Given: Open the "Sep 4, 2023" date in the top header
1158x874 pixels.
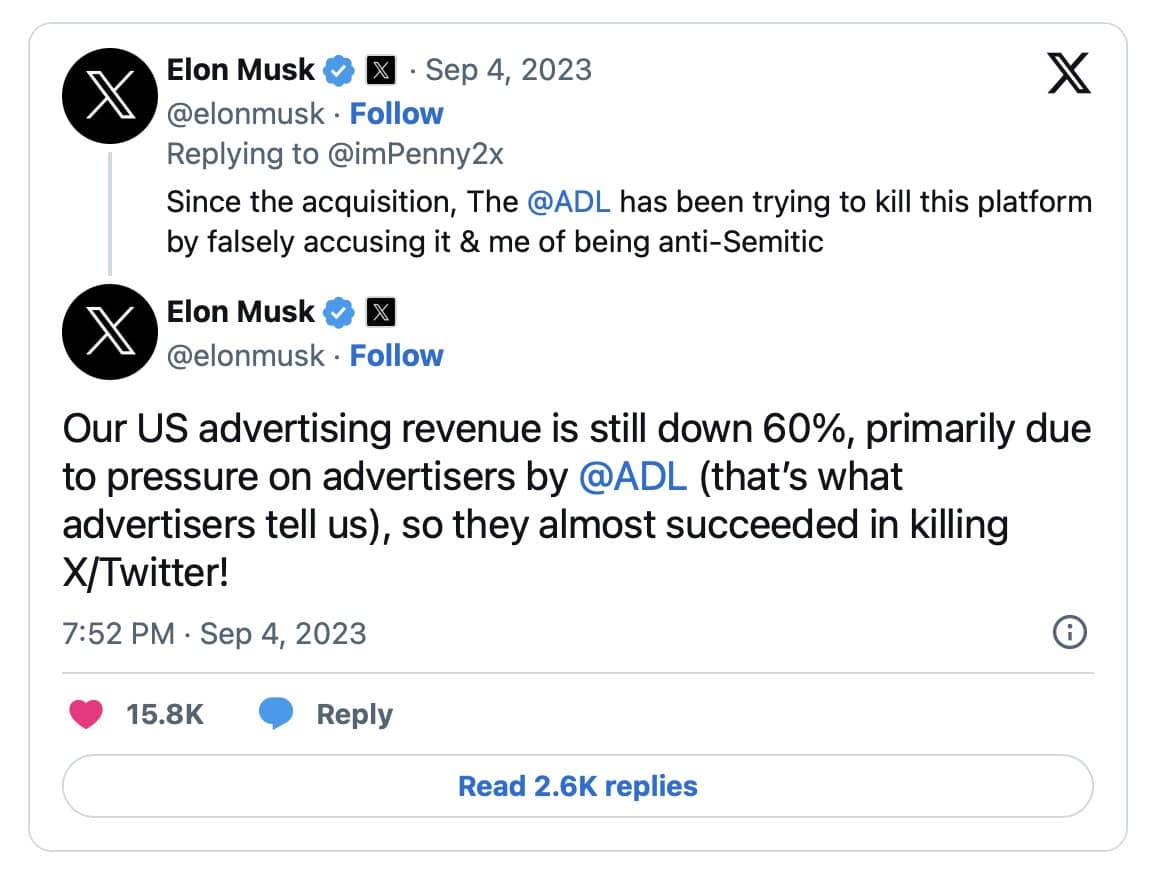Looking at the screenshot, I should (x=508, y=71).
